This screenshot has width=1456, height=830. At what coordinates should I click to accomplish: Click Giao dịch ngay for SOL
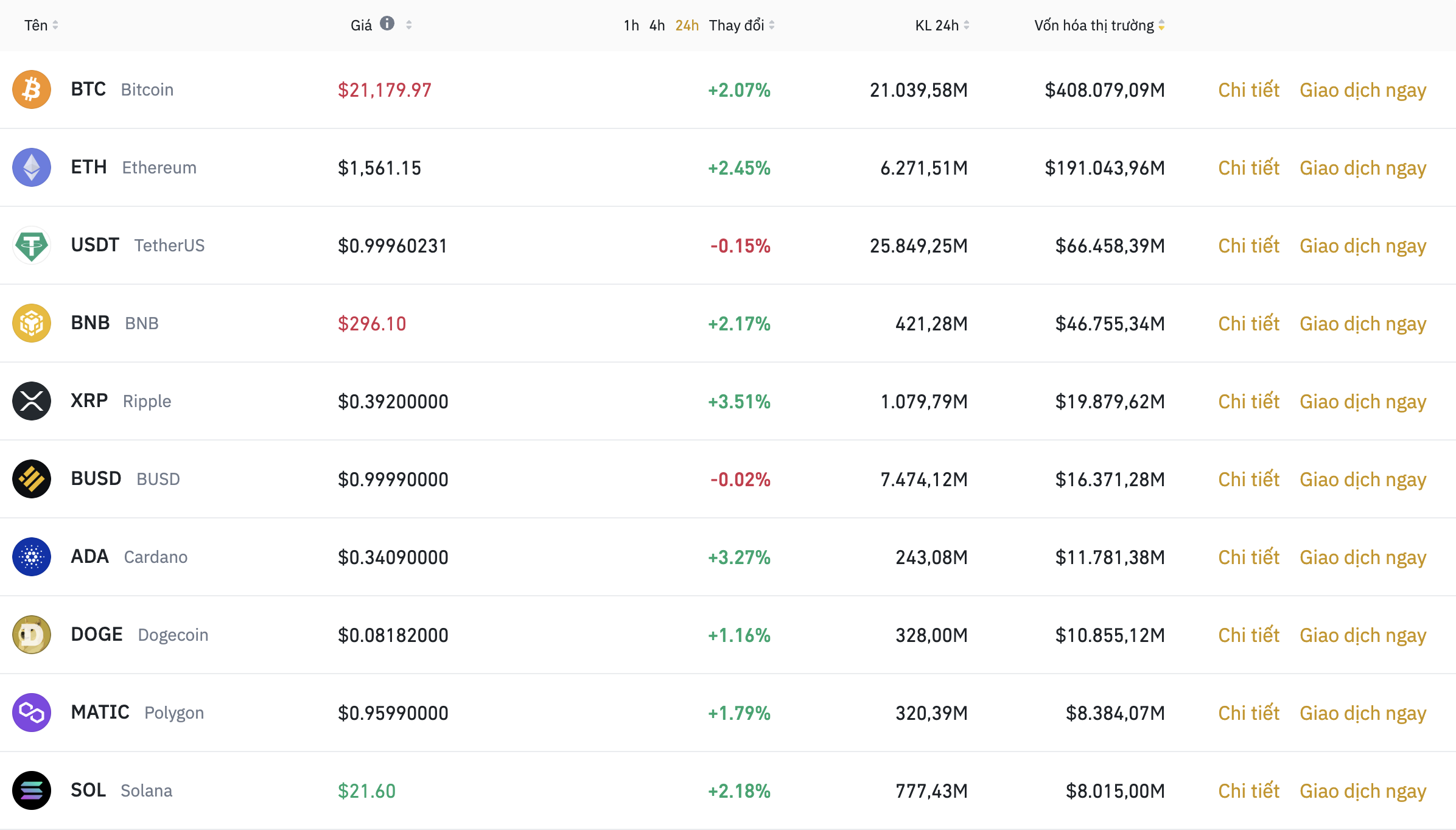click(x=1363, y=792)
